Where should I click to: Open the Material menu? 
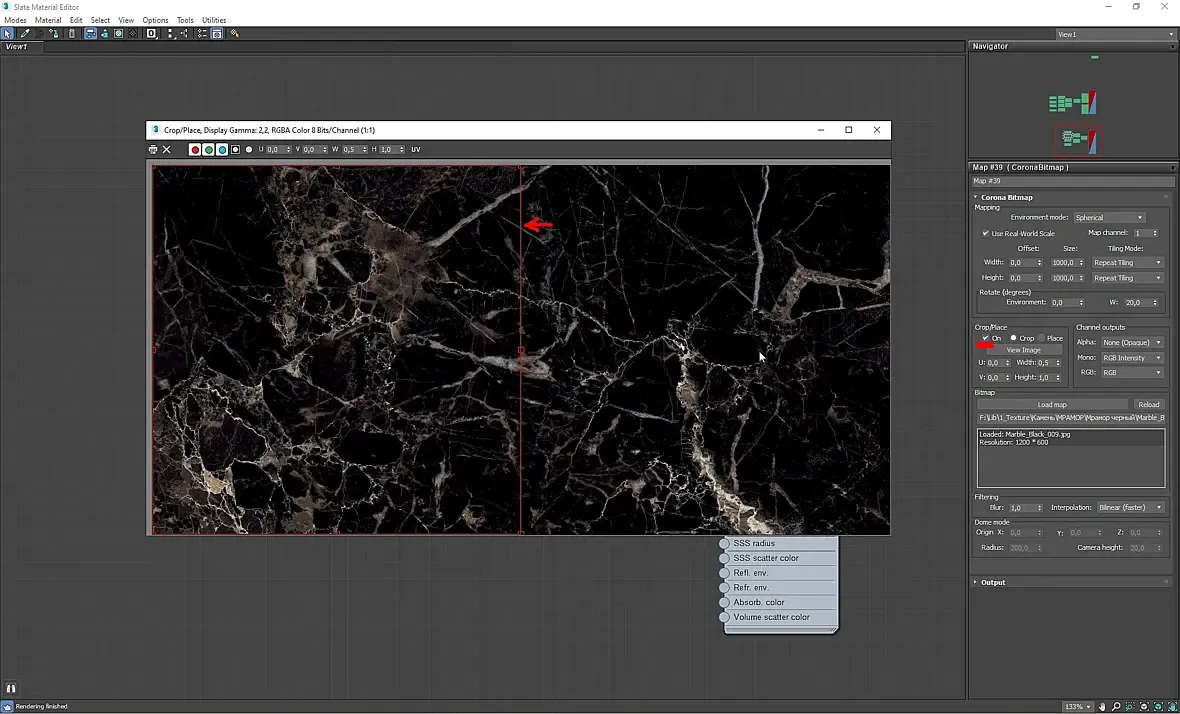coord(47,20)
